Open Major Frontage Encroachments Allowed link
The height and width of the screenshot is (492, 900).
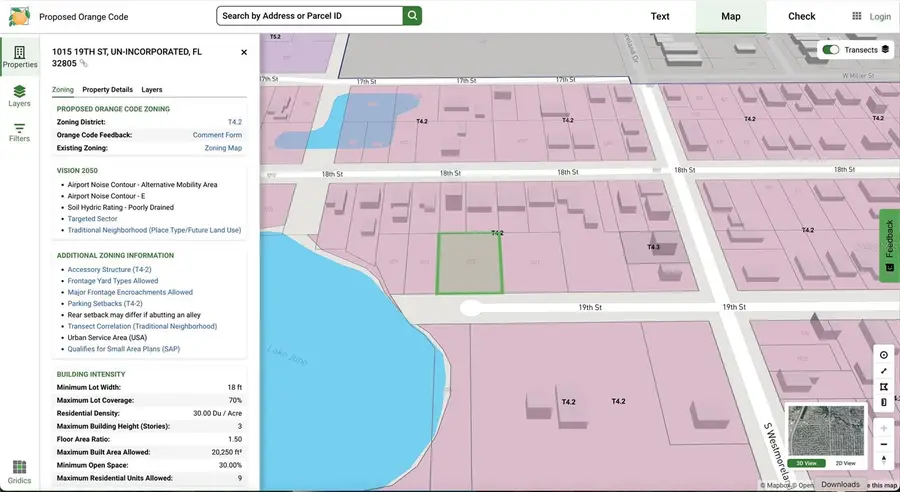coord(130,292)
